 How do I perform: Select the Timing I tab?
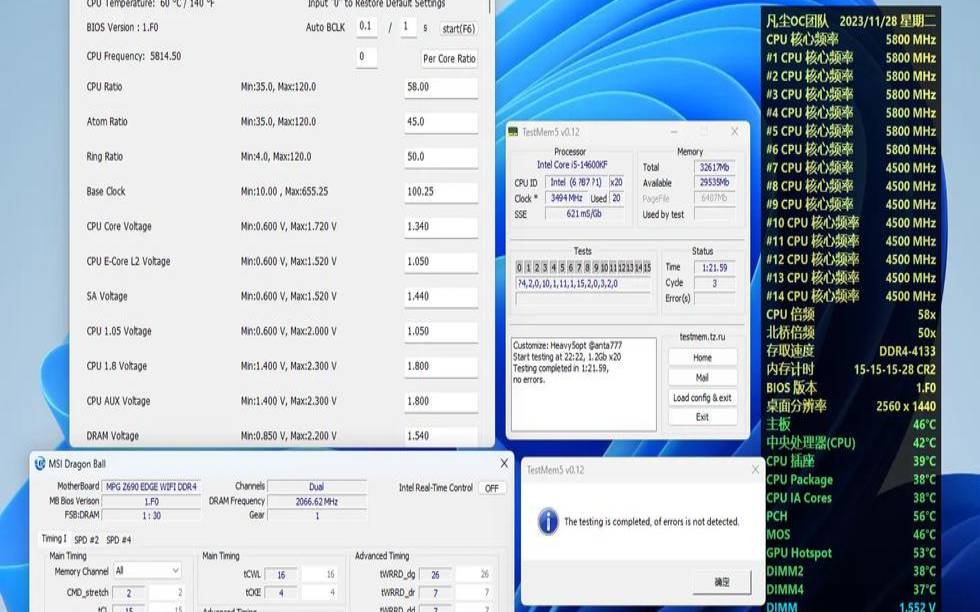point(53,539)
